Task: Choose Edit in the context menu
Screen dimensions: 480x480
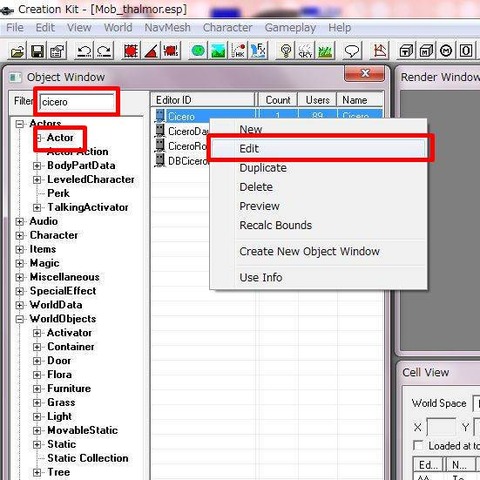Action: pos(318,148)
